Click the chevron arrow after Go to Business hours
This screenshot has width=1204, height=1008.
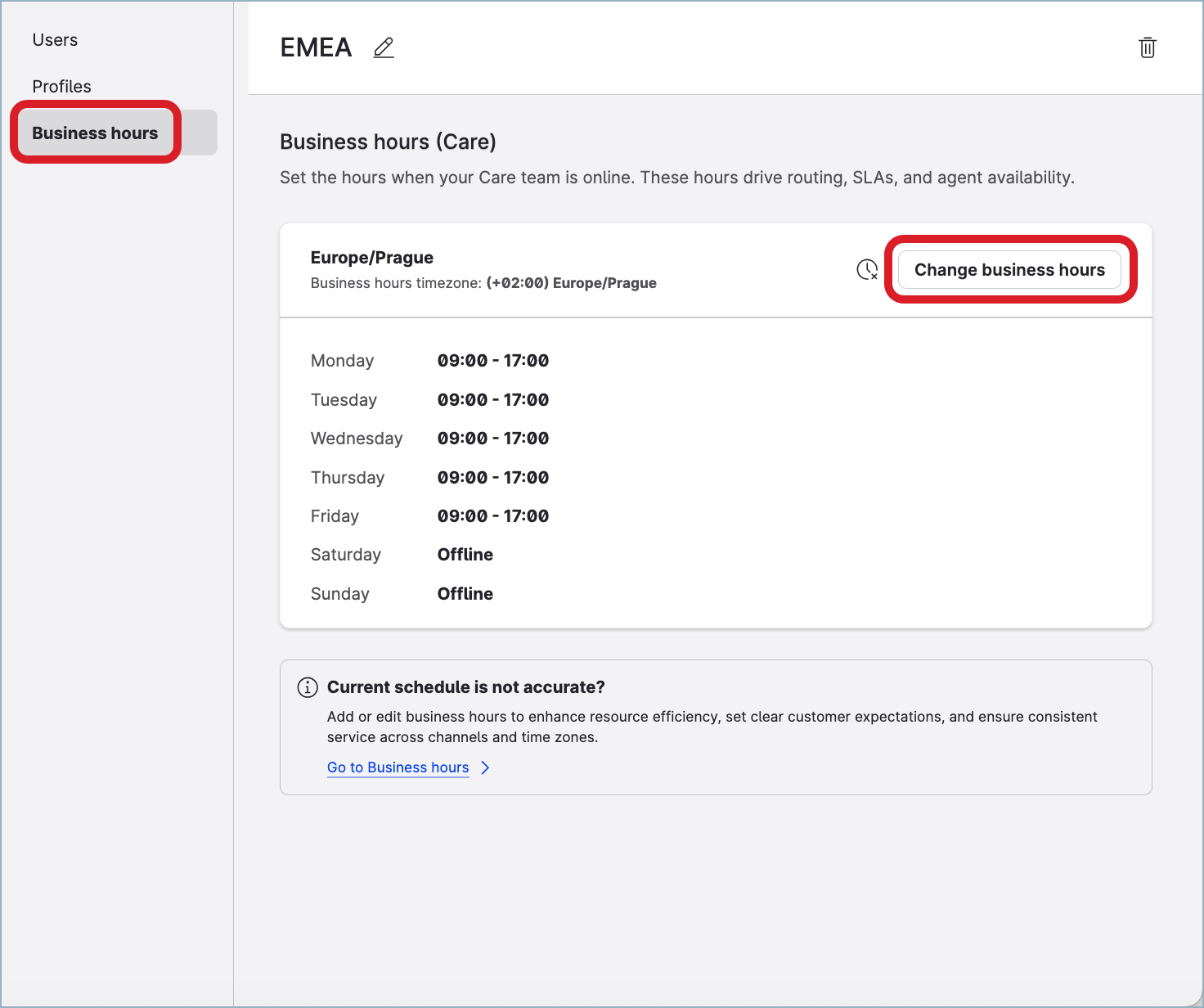coord(485,767)
